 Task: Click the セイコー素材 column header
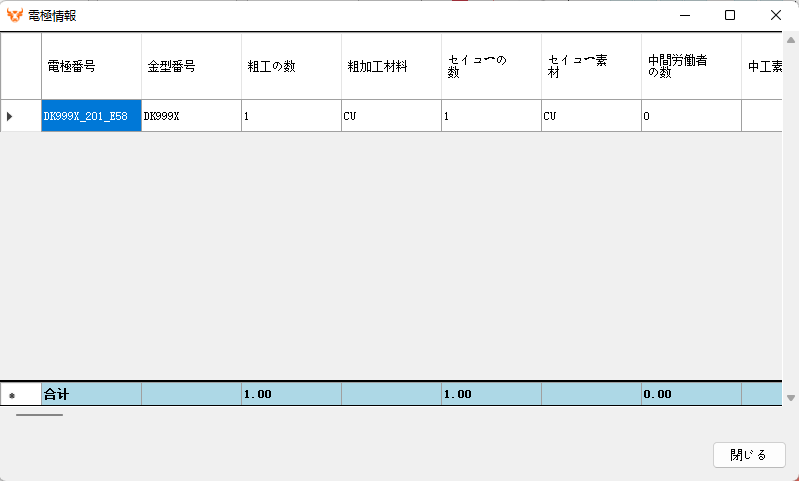[x=591, y=67]
